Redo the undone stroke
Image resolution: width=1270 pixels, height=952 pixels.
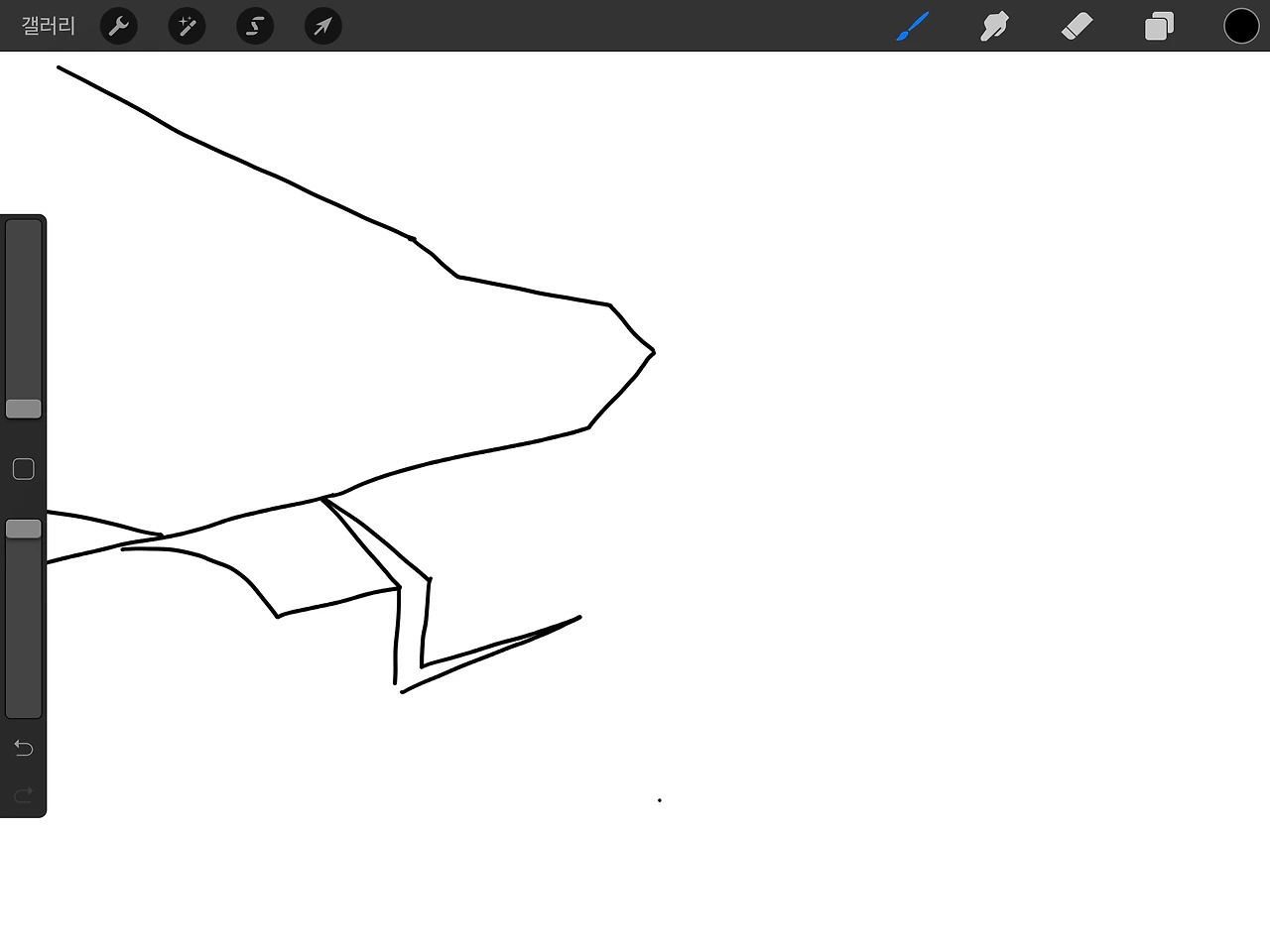(x=24, y=794)
